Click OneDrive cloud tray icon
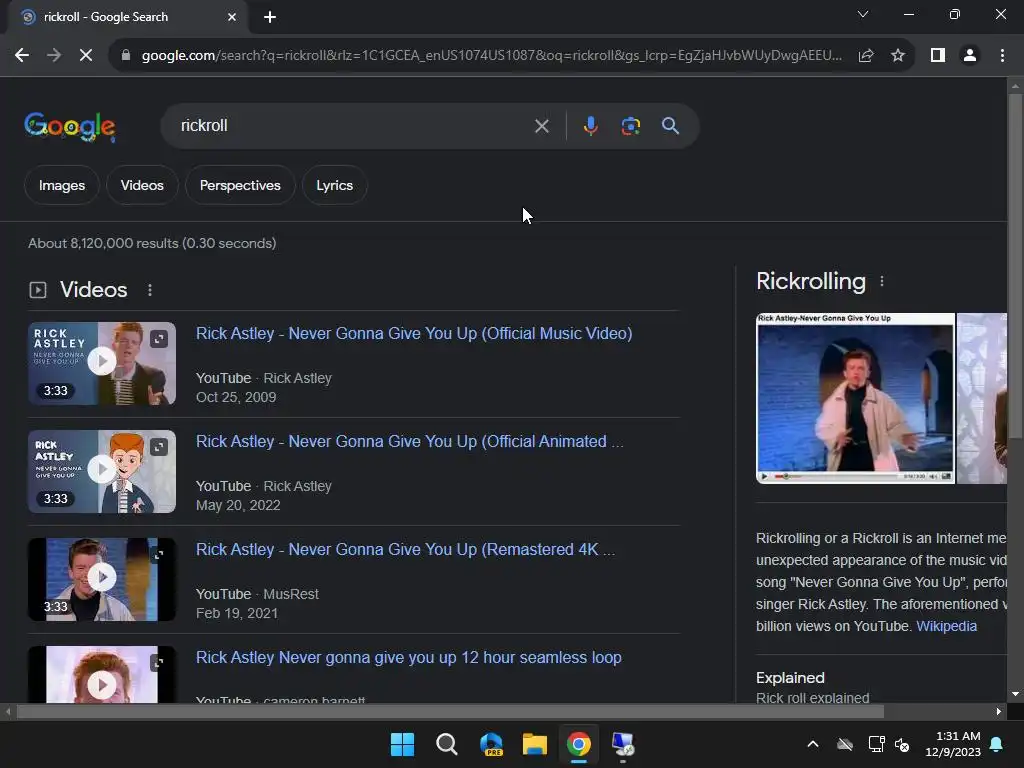1024x768 pixels. point(845,744)
